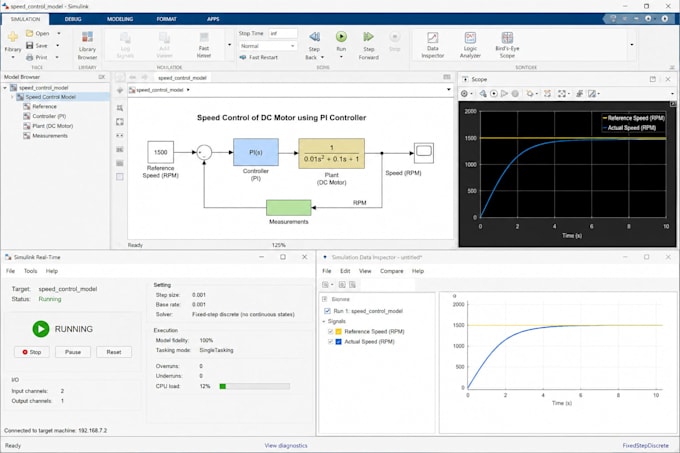This screenshot has height=453, width=680.
Task: Click the Save icon in ribbon
Action: click(x=29, y=45)
